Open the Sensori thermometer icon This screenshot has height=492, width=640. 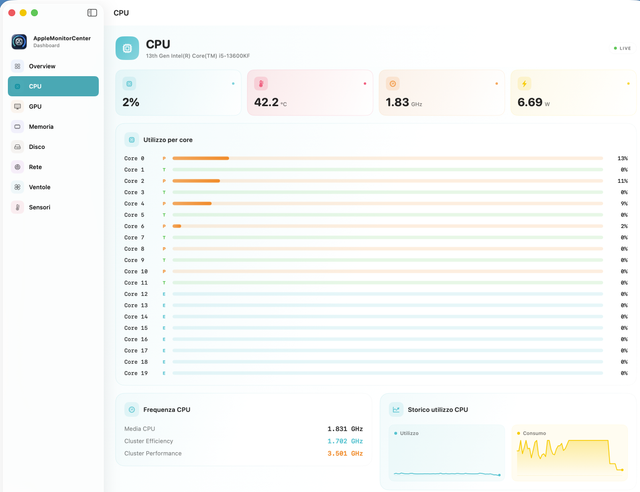[17, 207]
